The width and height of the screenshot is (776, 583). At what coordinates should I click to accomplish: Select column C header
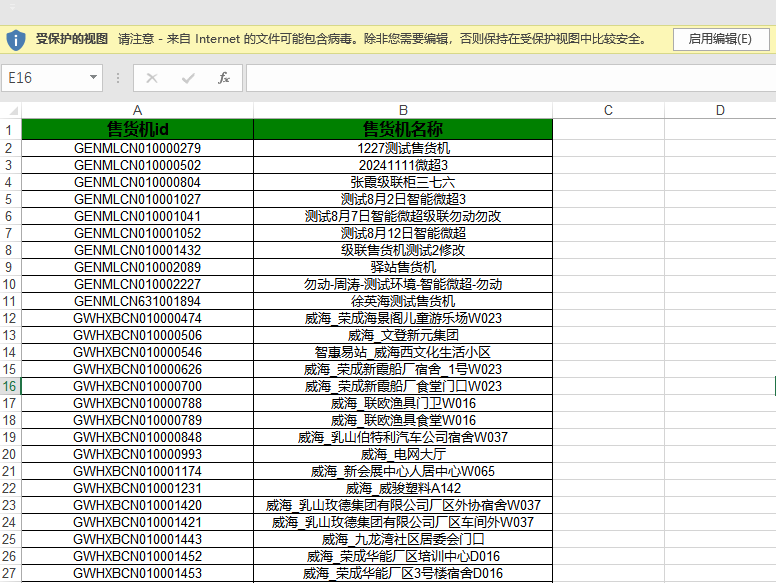[608, 110]
